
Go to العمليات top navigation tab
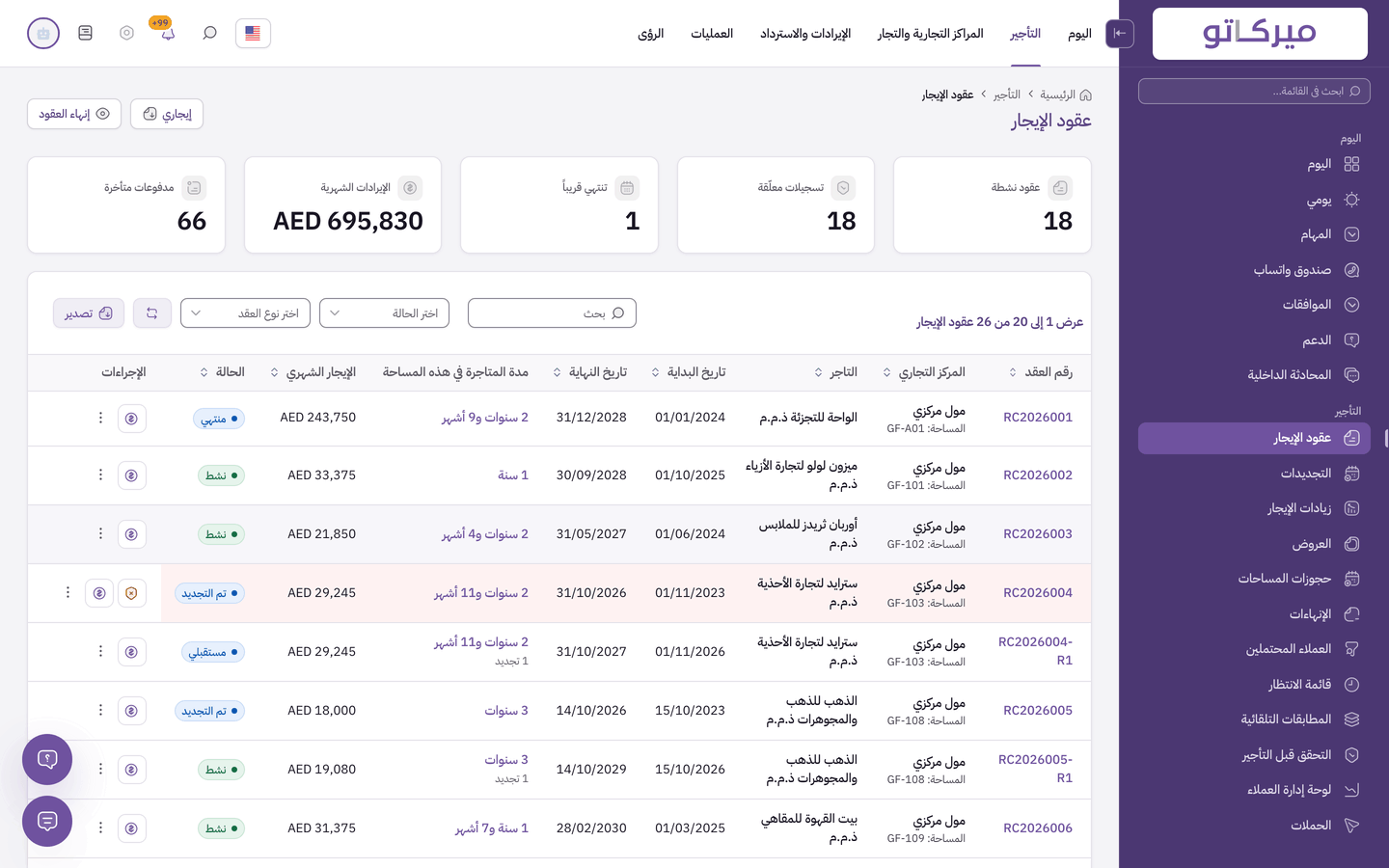coord(712,34)
